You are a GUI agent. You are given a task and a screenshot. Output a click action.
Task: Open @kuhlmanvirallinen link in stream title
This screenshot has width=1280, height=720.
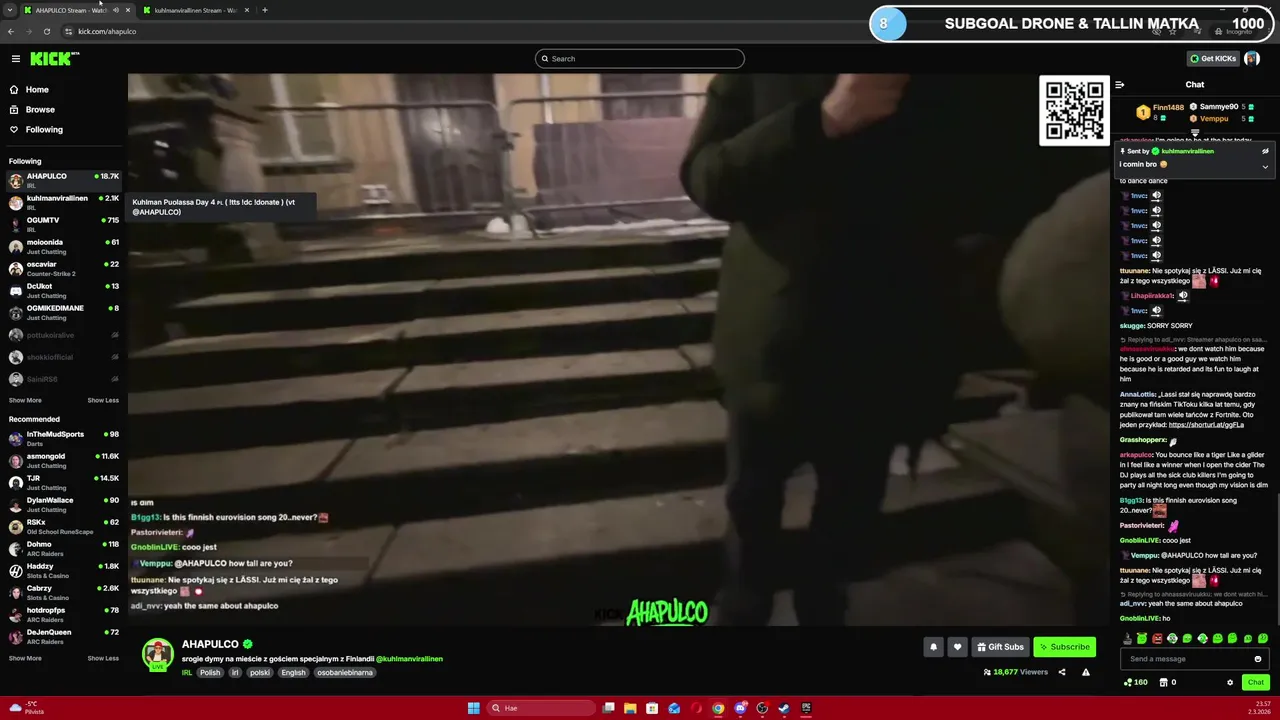(409, 659)
